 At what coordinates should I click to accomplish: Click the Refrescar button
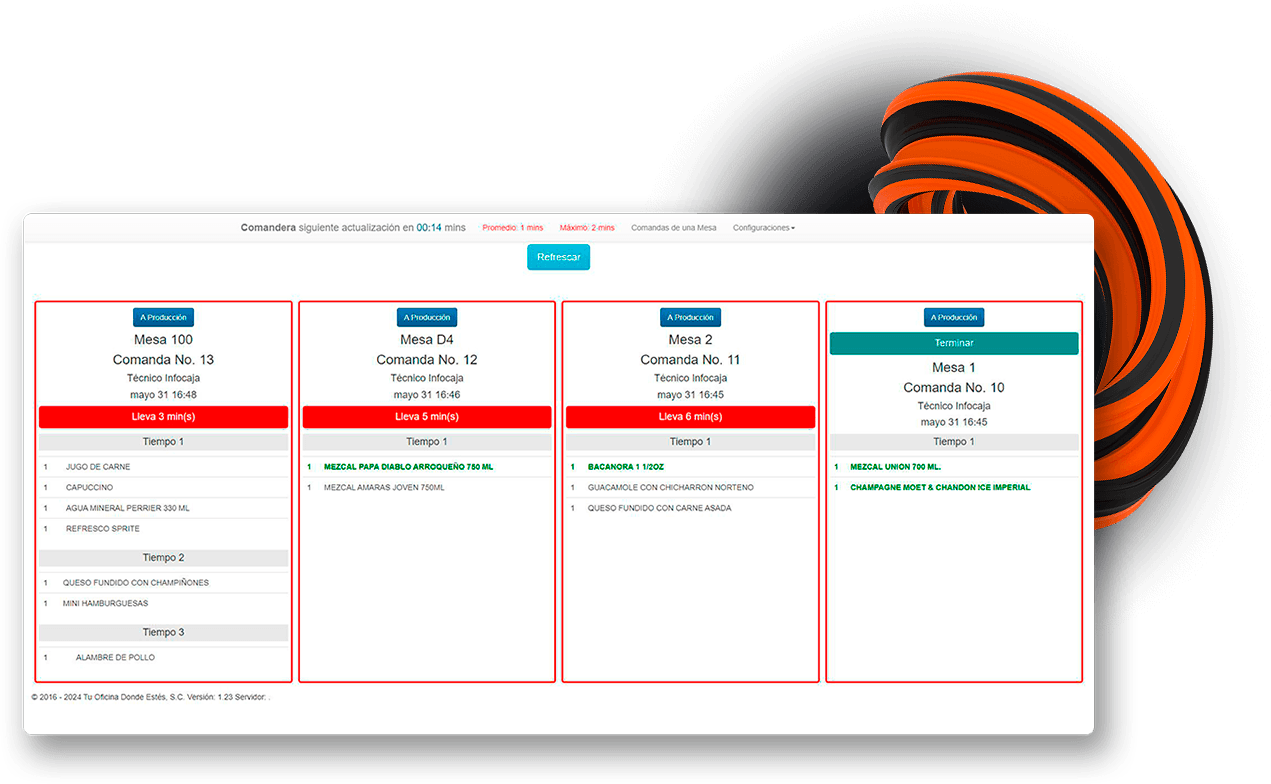(x=559, y=257)
